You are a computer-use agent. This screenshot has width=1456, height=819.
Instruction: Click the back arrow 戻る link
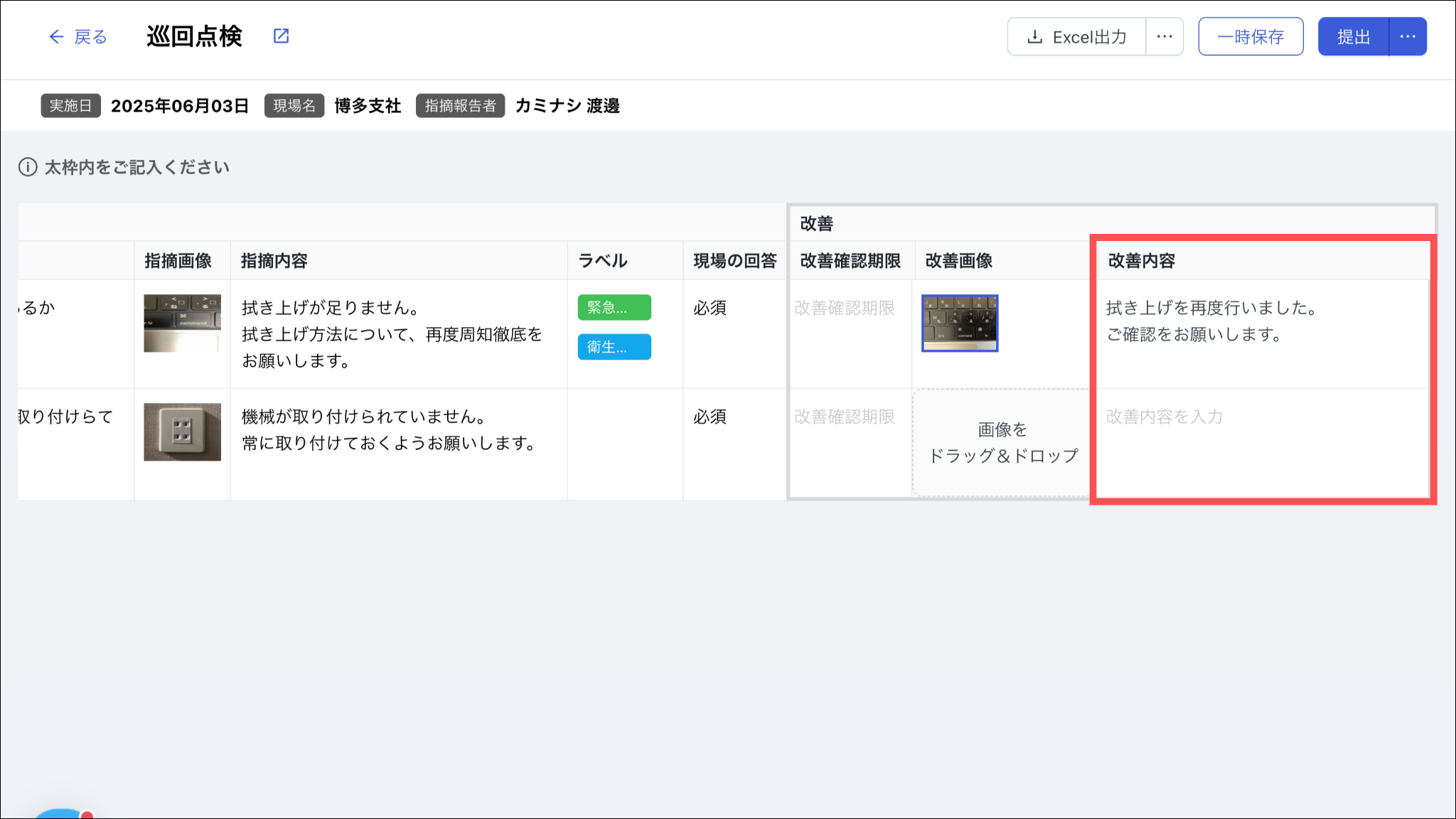click(77, 37)
